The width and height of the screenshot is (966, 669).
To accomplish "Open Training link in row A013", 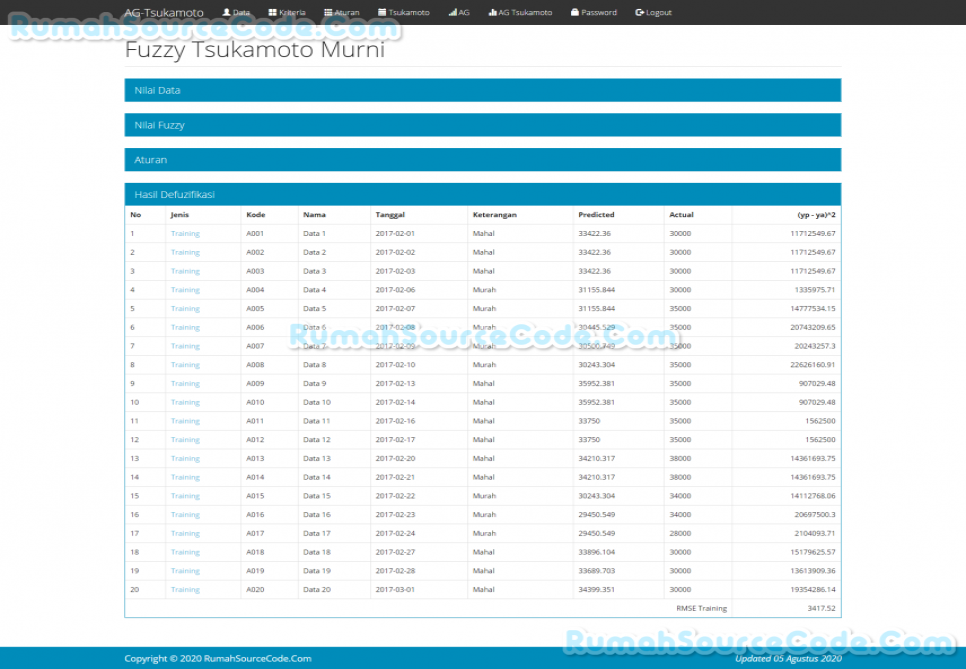I will 185,458.
